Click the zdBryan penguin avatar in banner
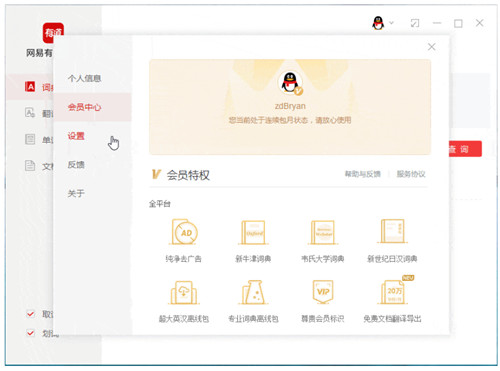Image resolution: width=500 pixels, height=371 pixels. [x=290, y=83]
